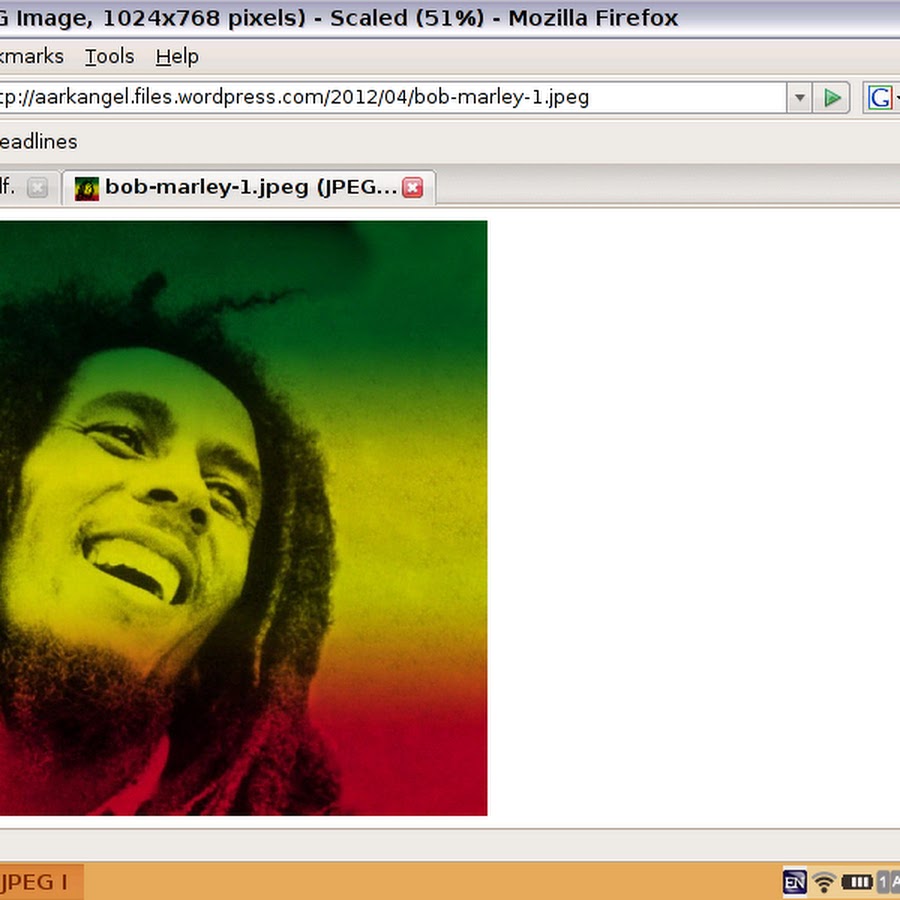Viewport: 900px width, 900px height.
Task: Click the Firefox window title bar text
Action: 339,18
